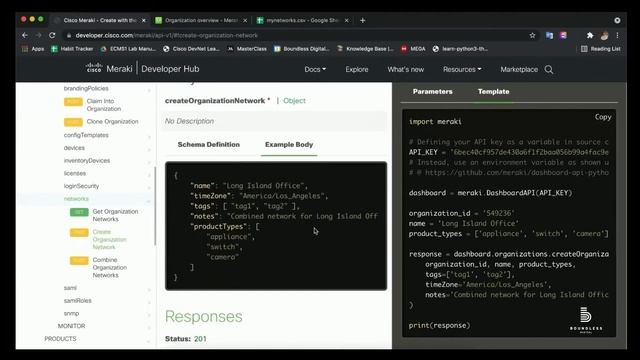Open the Apps bookmark shortcut
Image resolution: width=640 pixels, height=360 pixels.
click(x=33, y=49)
